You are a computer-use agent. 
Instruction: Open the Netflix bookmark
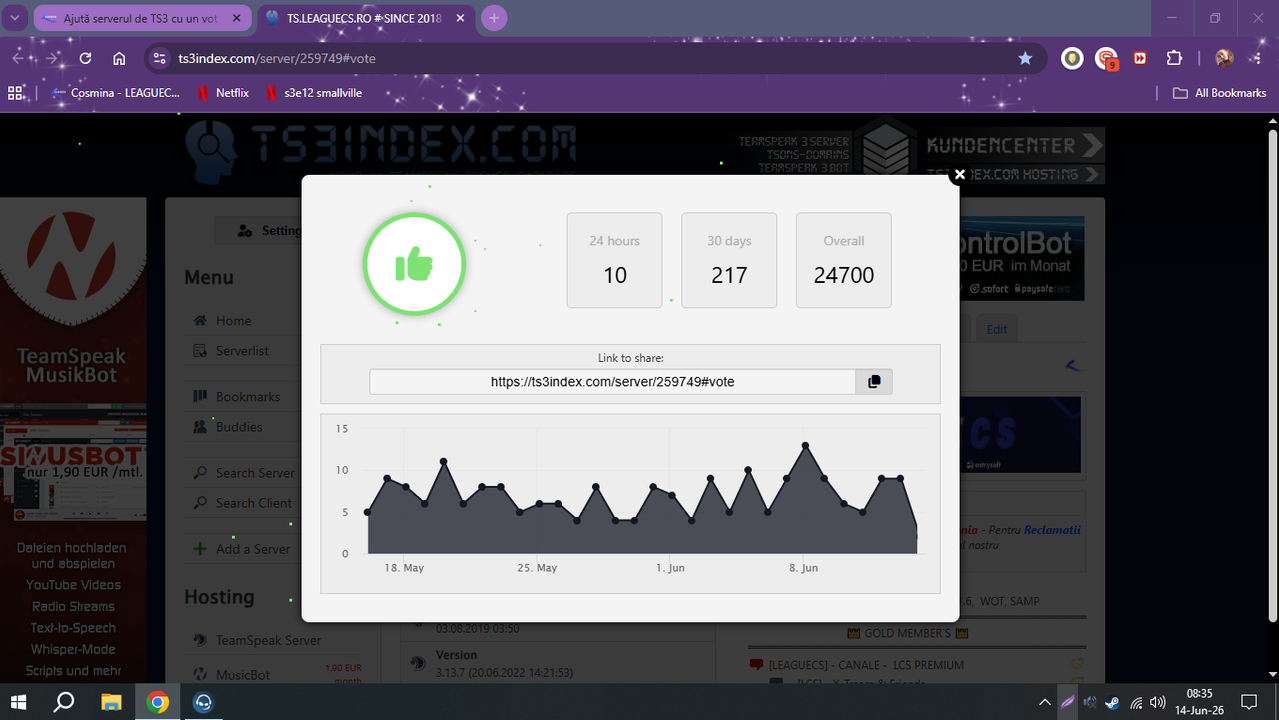[222, 93]
